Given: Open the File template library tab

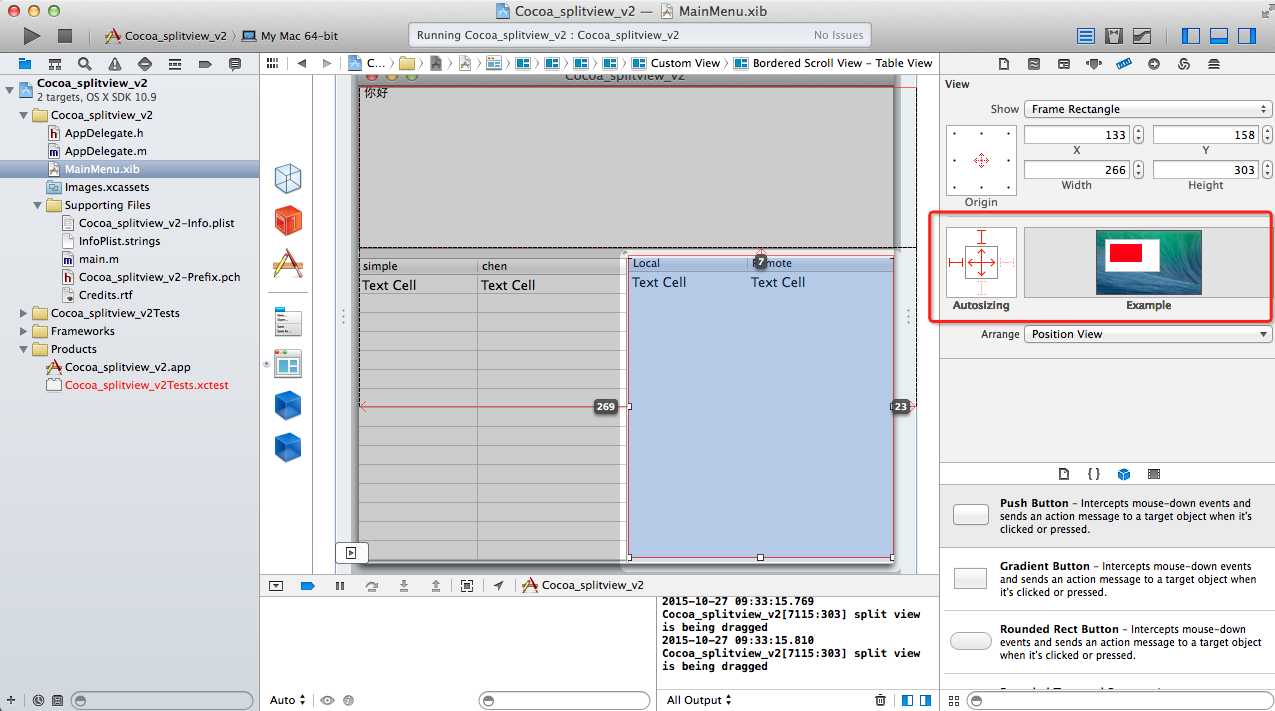Looking at the screenshot, I should point(1064,474).
